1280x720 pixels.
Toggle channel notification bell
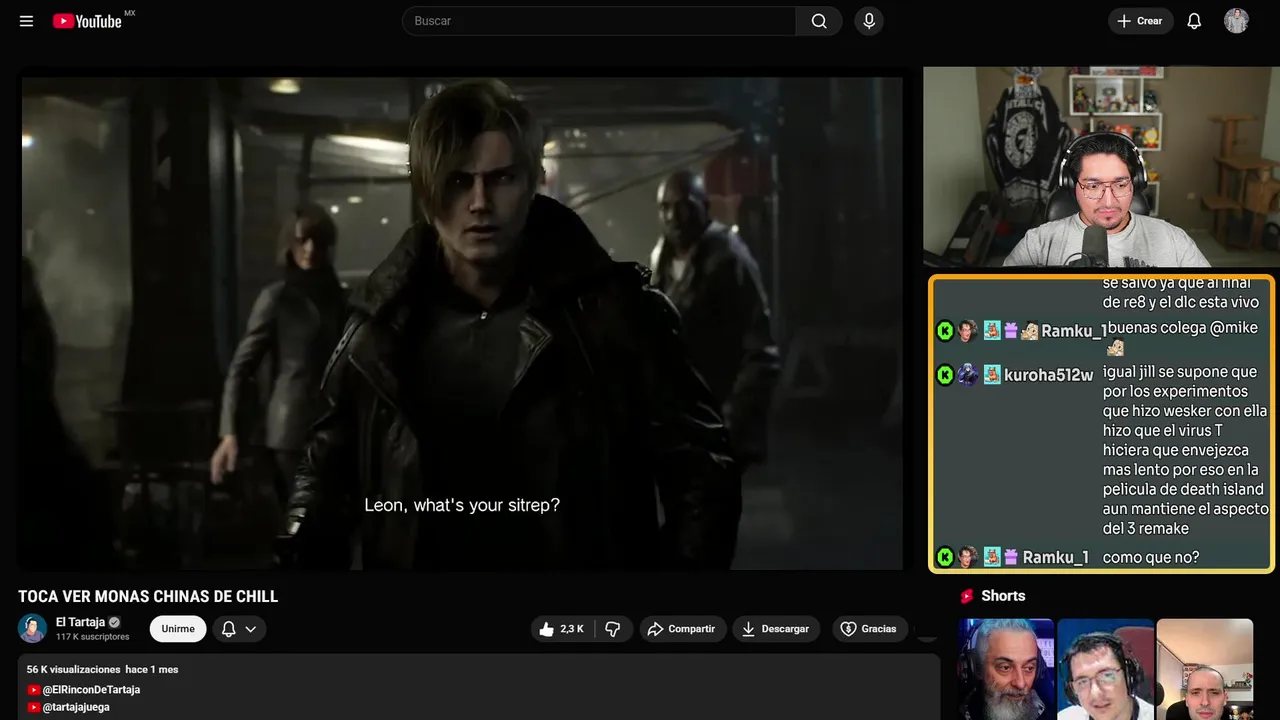(x=228, y=629)
